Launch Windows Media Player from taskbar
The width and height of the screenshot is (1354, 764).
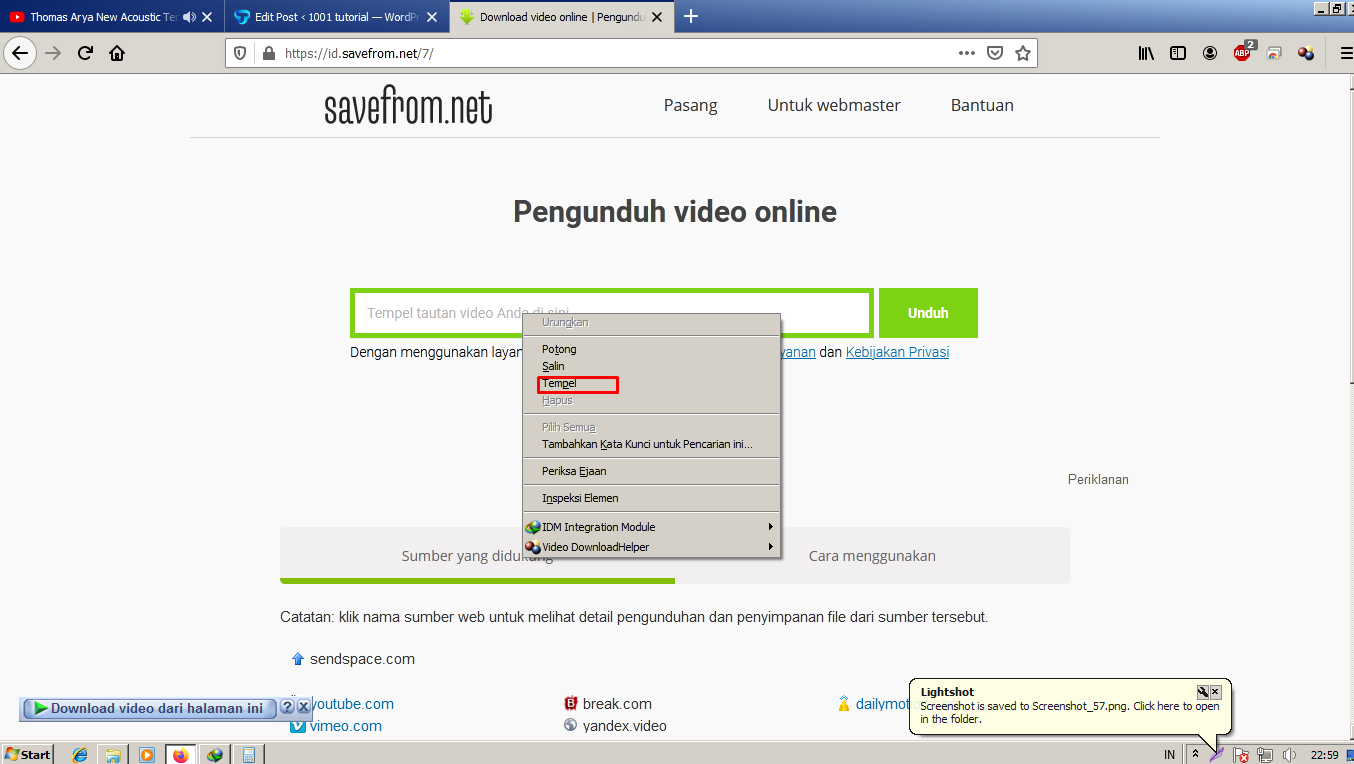[x=147, y=754]
